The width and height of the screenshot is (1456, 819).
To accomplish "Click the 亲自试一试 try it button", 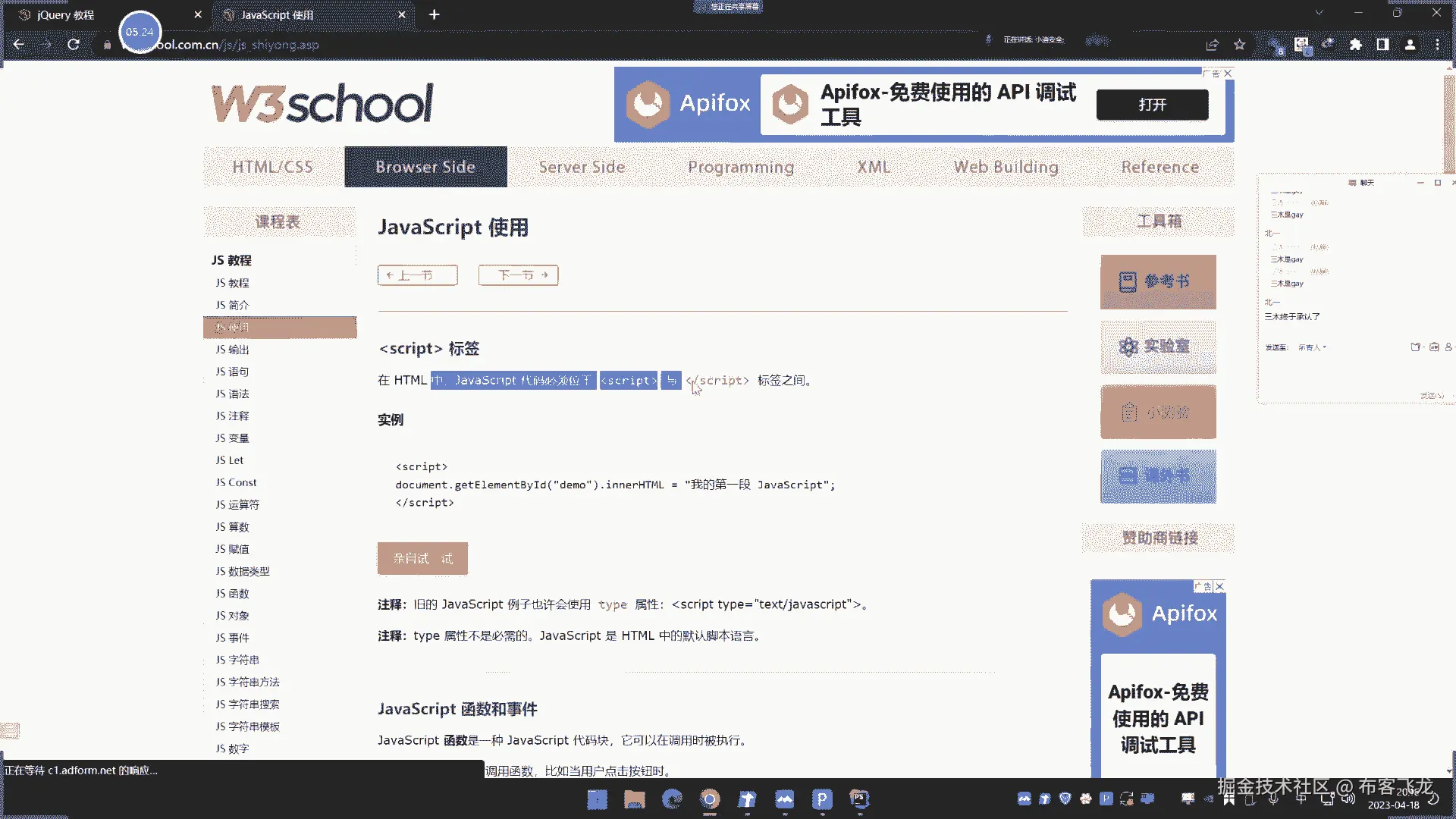I will [x=422, y=559].
